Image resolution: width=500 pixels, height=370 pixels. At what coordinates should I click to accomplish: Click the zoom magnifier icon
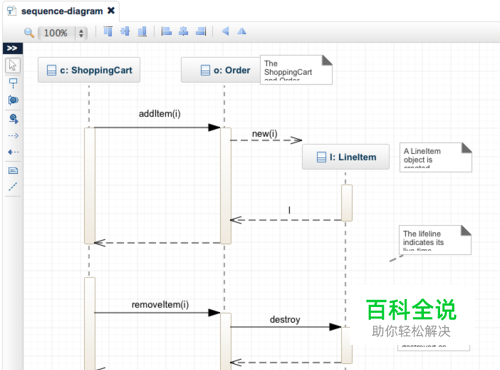tap(29, 33)
